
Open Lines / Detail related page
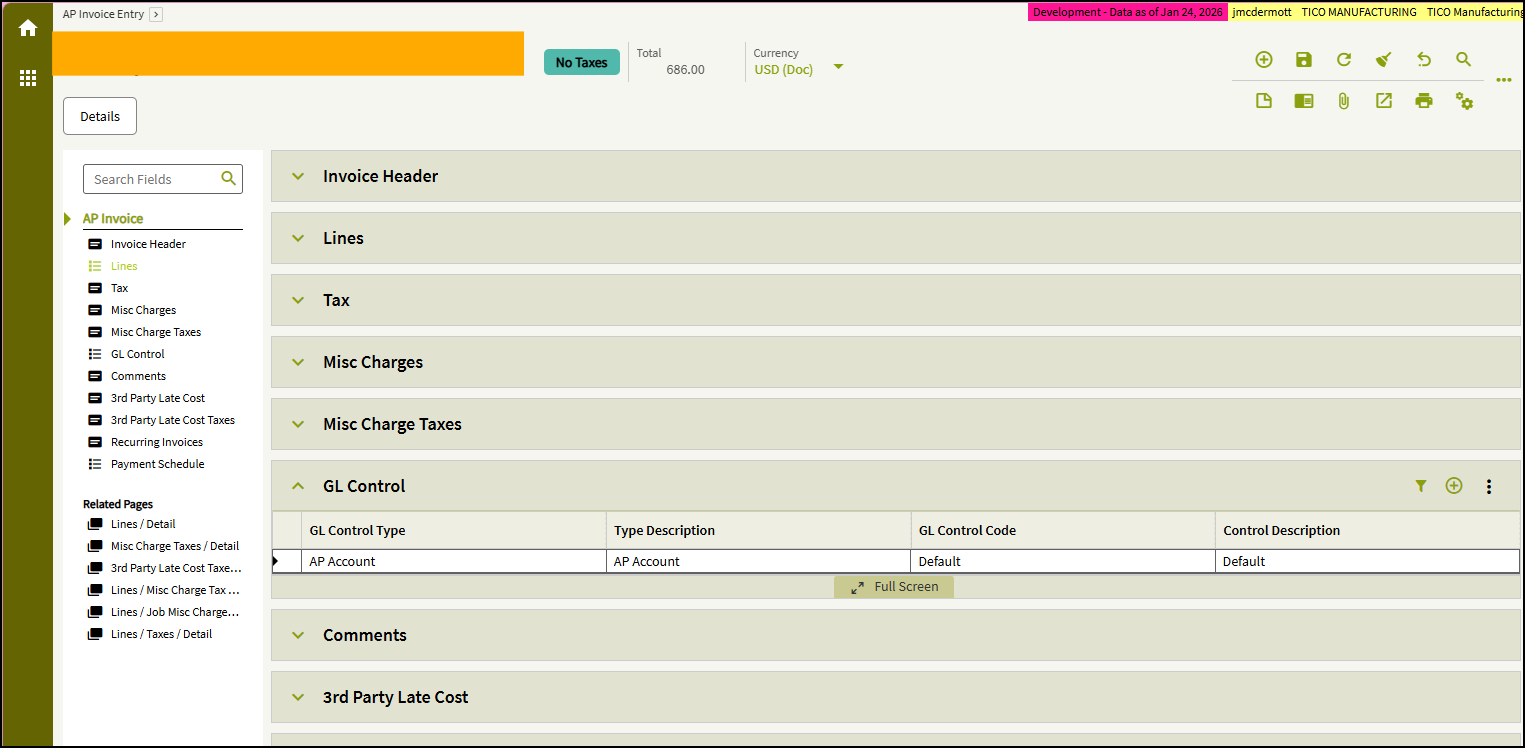click(143, 524)
